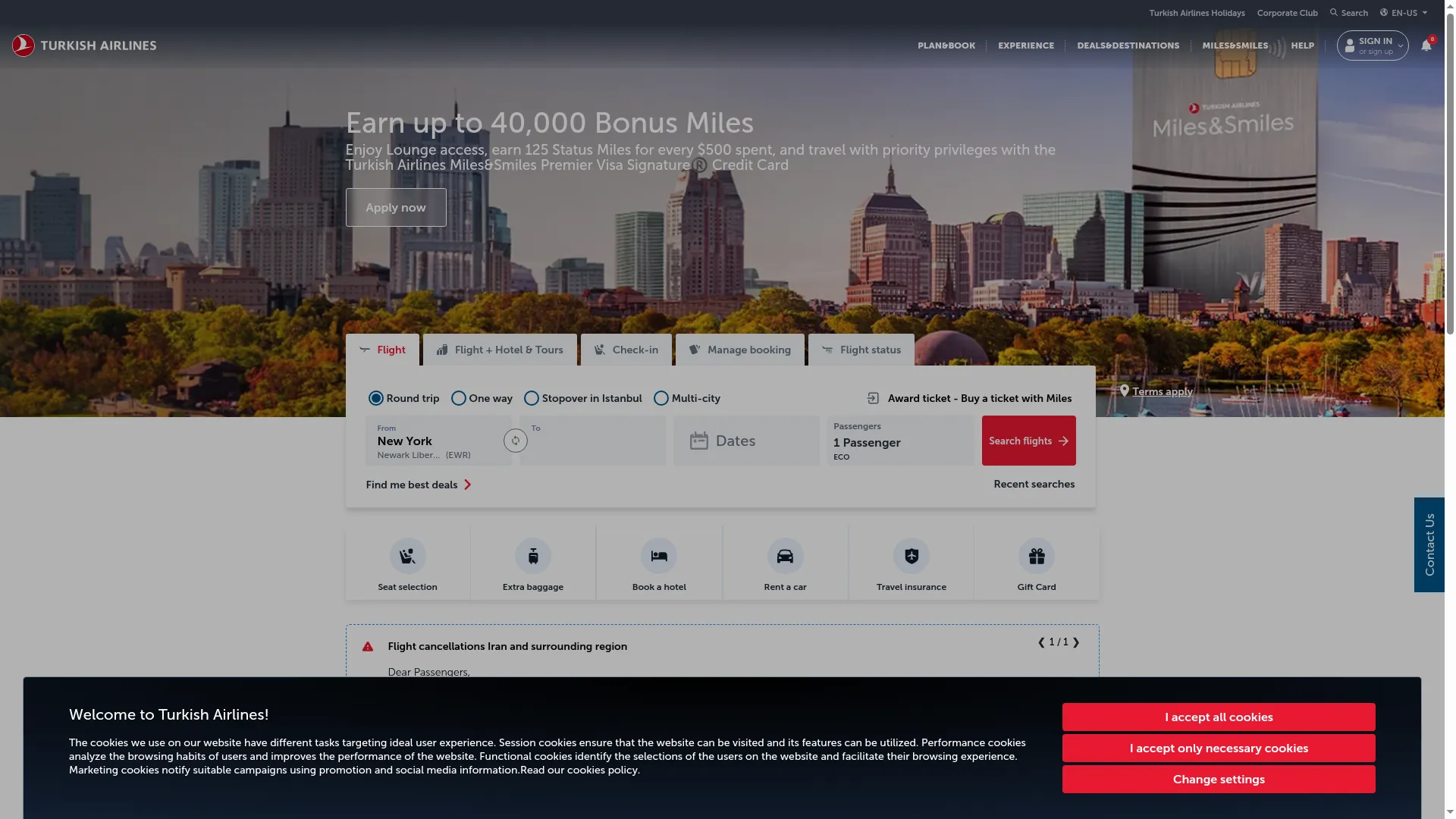Open the Help menu
This screenshot has height=819, width=1456.
coord(1303,45)
